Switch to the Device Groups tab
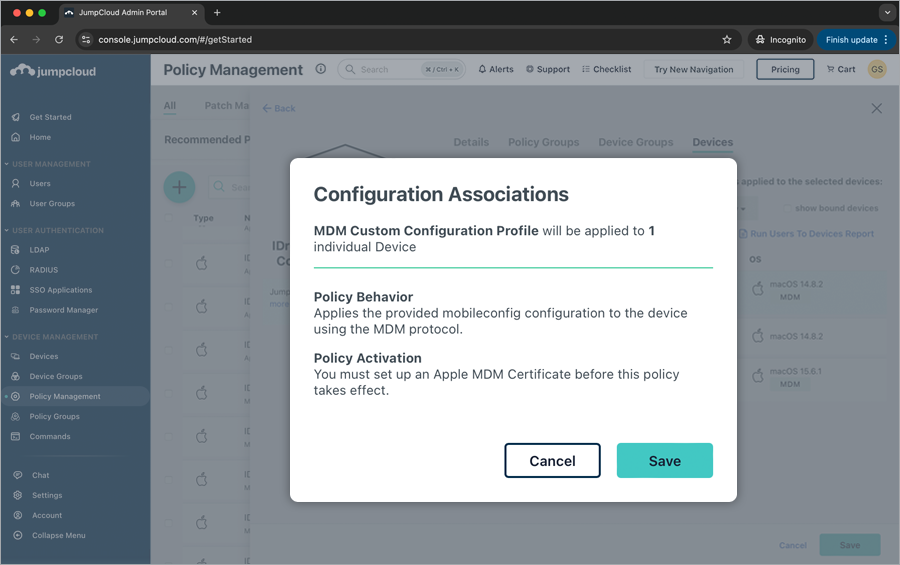This screenshot has height=565, width=900. [635, 142]
